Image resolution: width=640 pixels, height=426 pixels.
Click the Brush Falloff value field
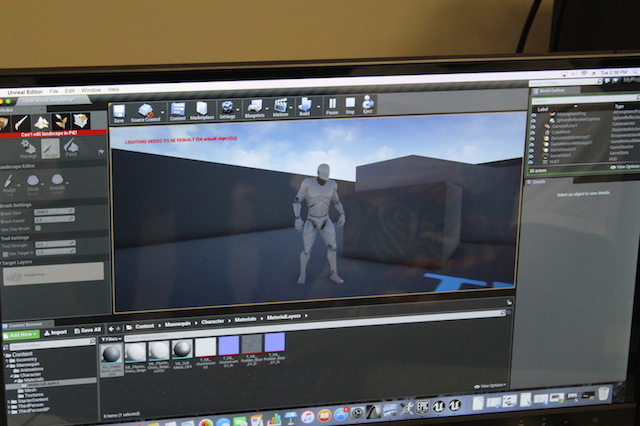coord(54,219)
